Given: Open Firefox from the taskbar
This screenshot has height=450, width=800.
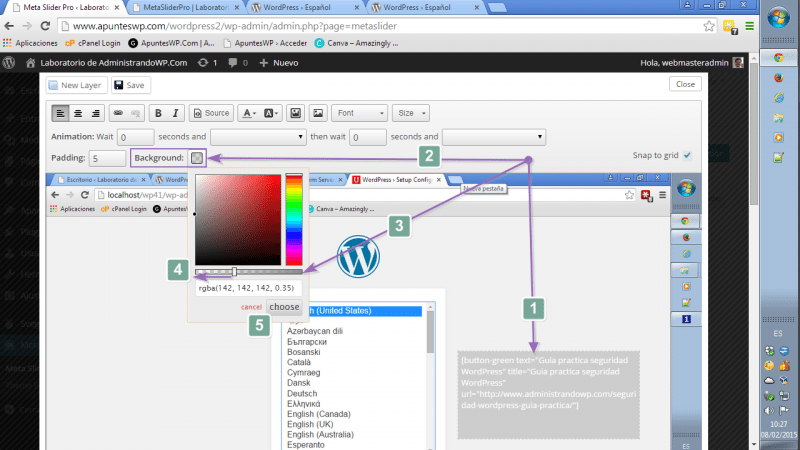Looking at the screenshot, I should 779,78.
